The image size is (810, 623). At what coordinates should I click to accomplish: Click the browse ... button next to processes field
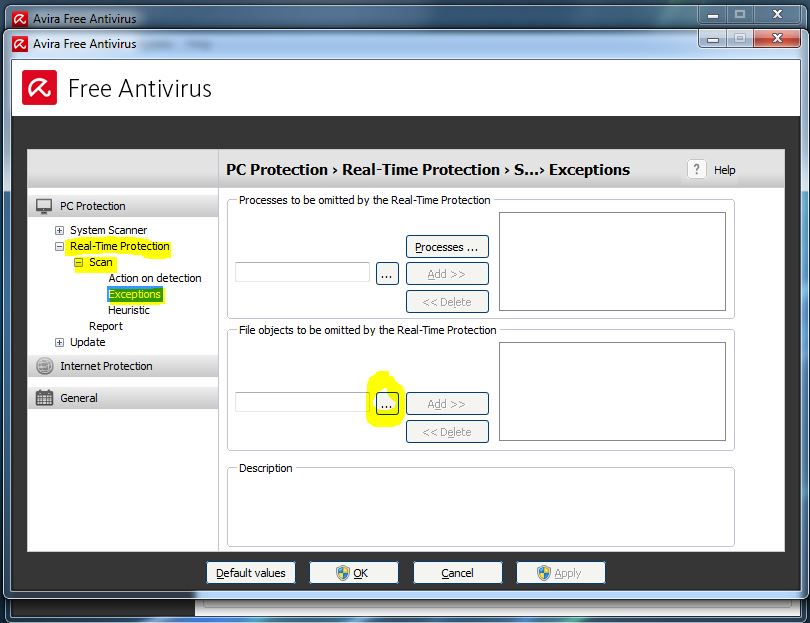tap(387, 272)
